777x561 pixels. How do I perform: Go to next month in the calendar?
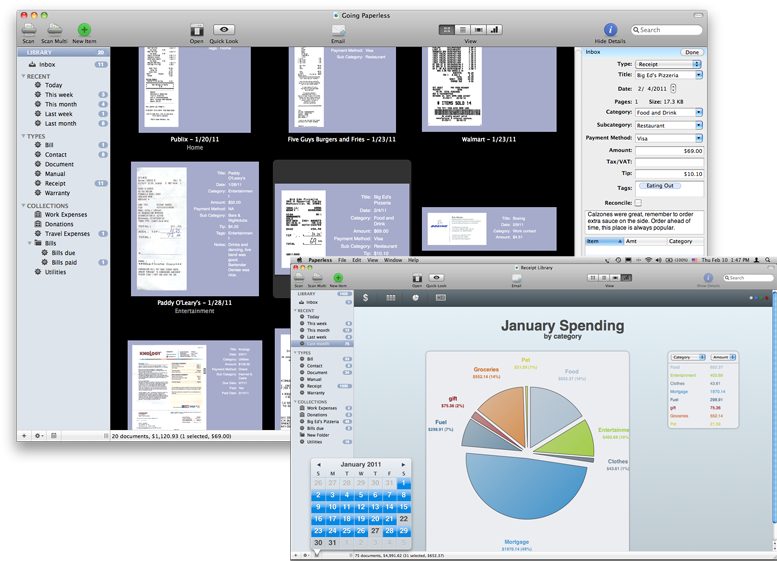(403, 464)
